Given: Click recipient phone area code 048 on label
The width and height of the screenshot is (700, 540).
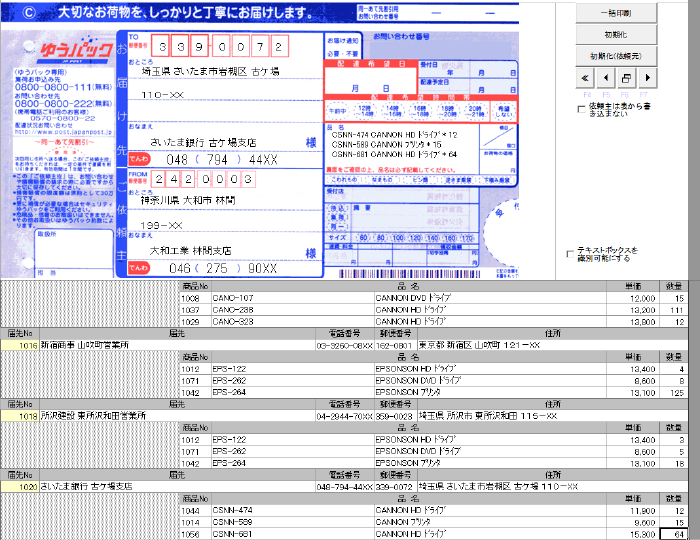Looking at the screenshot, I should pos(177,160).
